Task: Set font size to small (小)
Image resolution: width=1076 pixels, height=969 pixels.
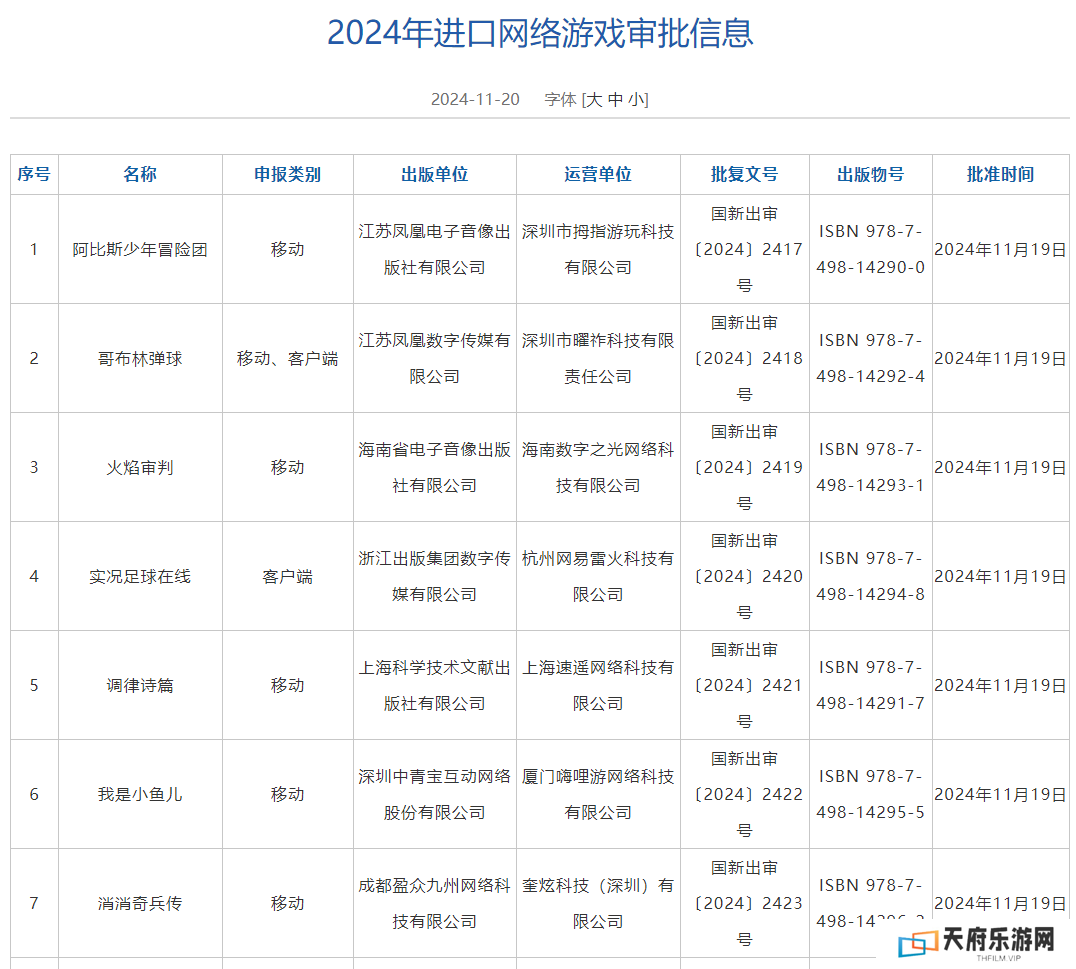Action: 637,99
